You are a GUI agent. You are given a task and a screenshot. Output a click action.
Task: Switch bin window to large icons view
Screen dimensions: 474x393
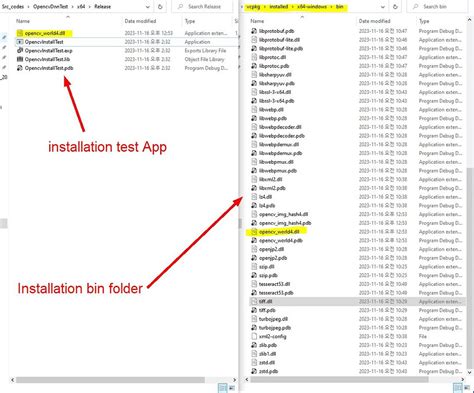467,388
